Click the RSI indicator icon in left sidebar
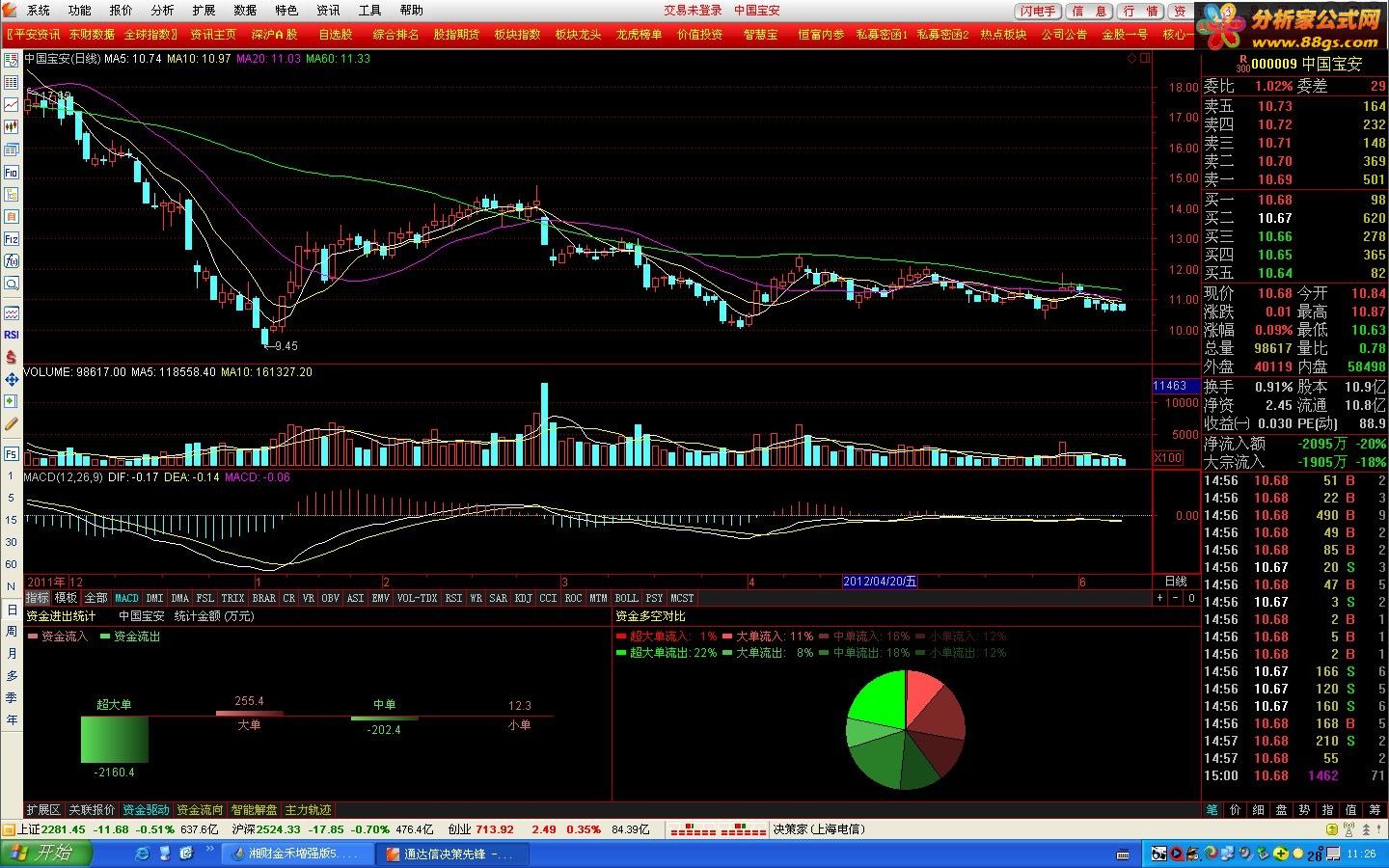This screenshot has width=1389, height=868. coord(12,335)
